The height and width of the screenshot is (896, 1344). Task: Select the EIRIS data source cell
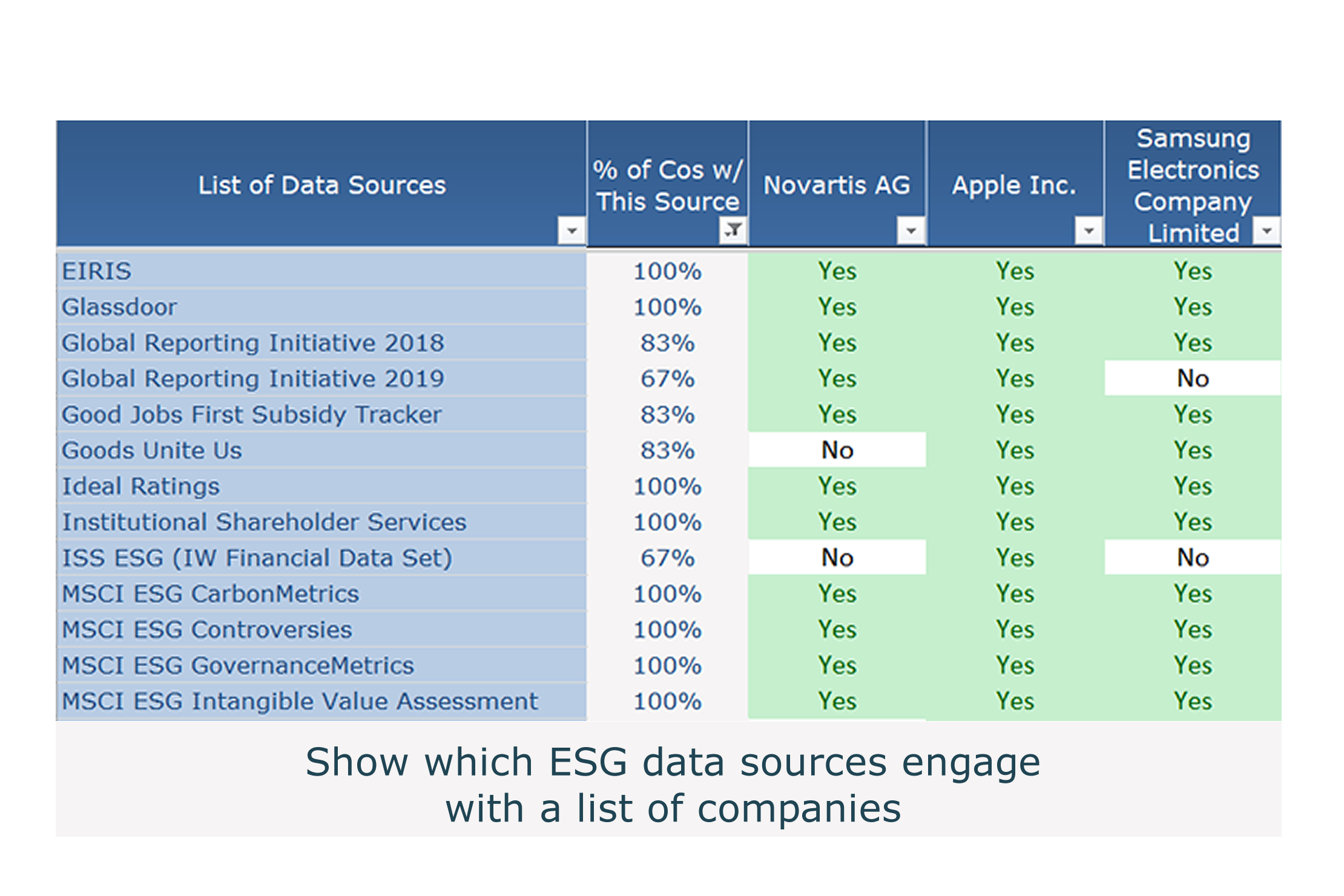coord(321,271)
